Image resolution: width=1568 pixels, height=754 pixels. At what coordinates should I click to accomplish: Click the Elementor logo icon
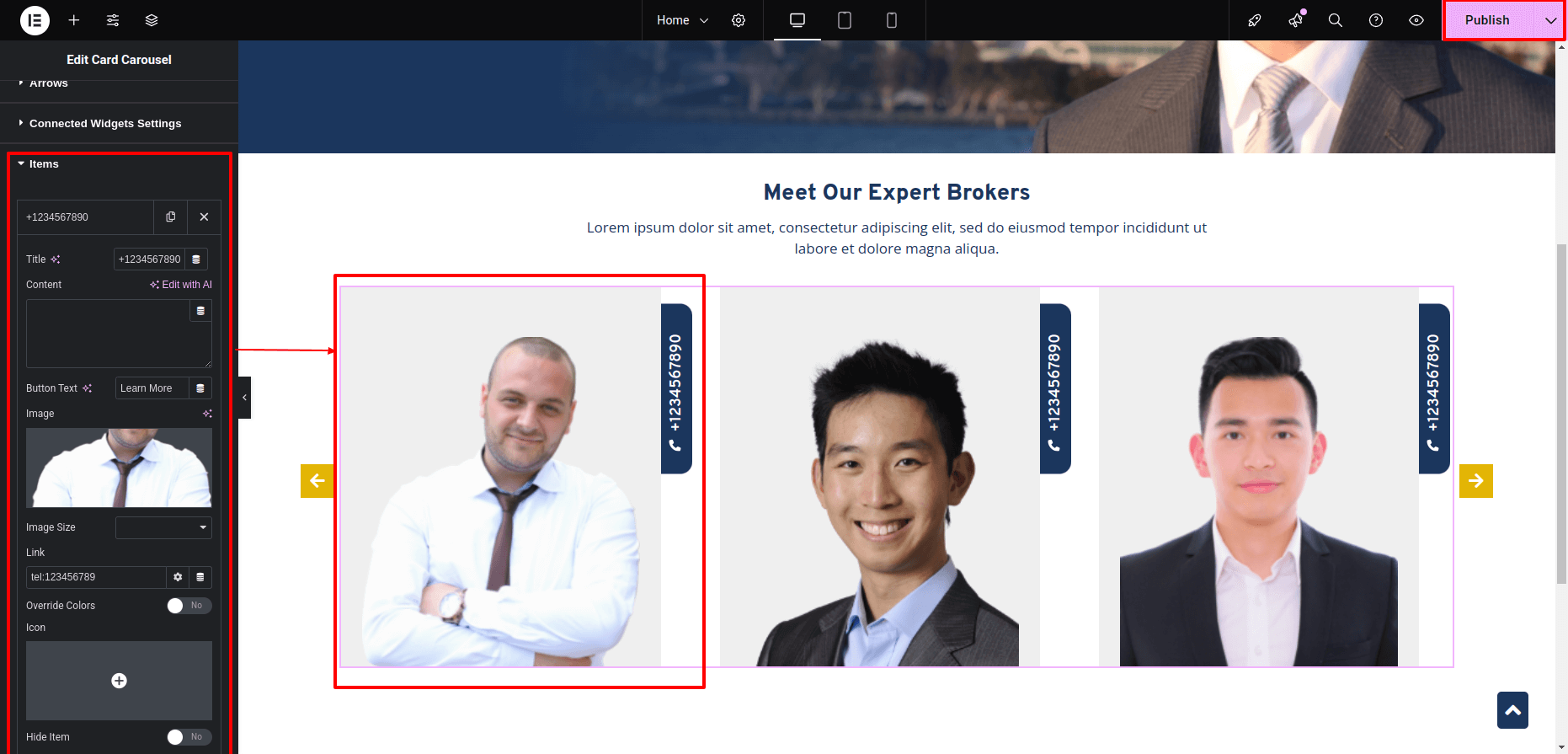35,20
